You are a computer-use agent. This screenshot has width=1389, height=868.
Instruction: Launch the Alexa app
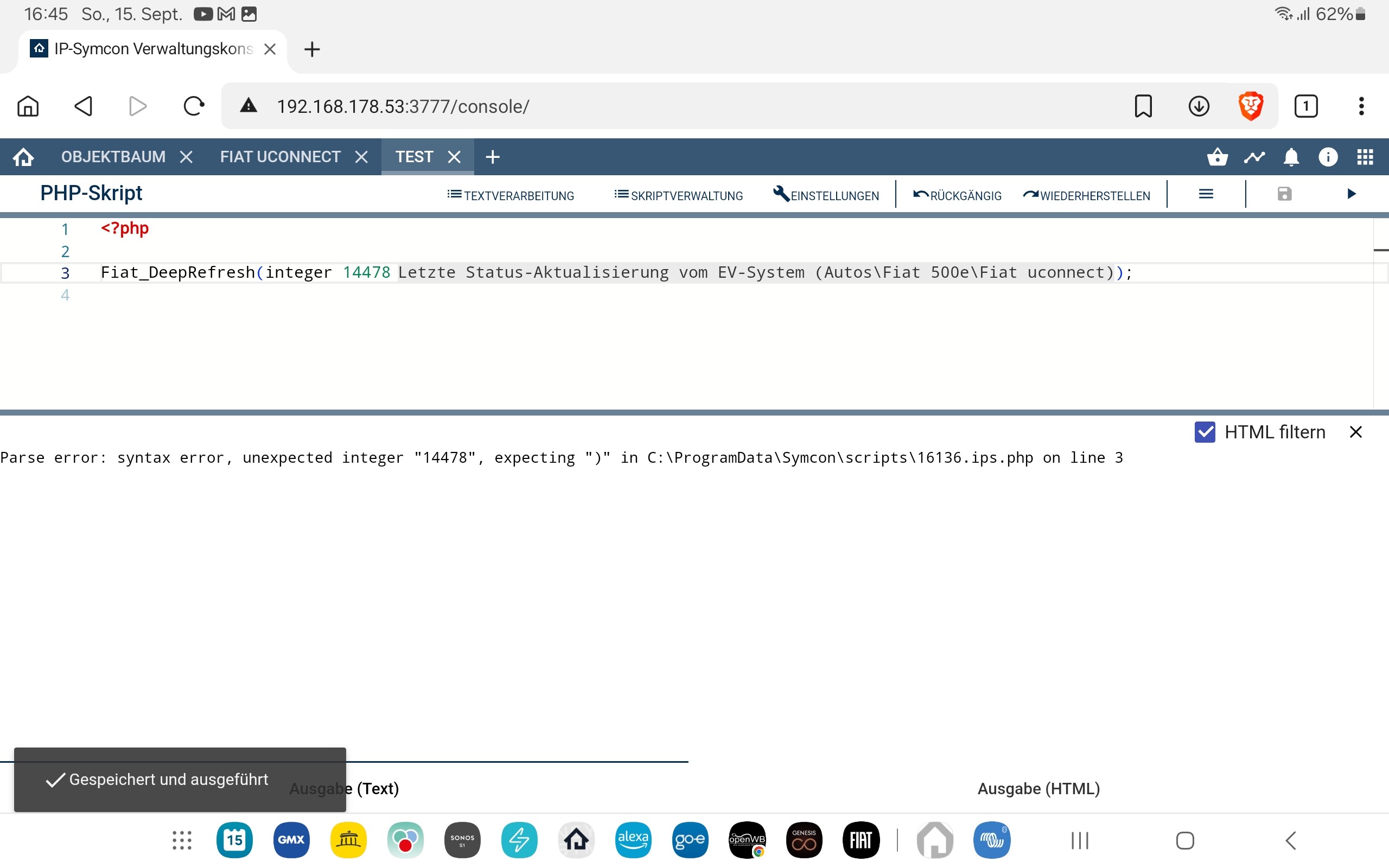tap(633, 840)
